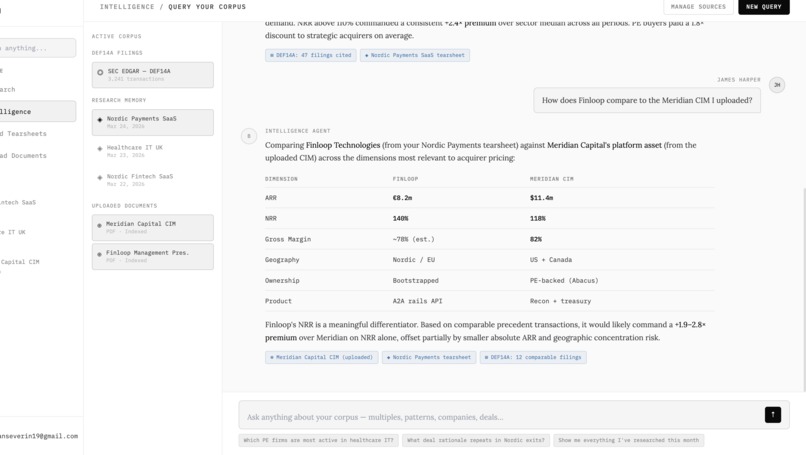Select the Meridian Capital CIM uploaded document
This screenshot has height=455, width=806.
(153, 227)
